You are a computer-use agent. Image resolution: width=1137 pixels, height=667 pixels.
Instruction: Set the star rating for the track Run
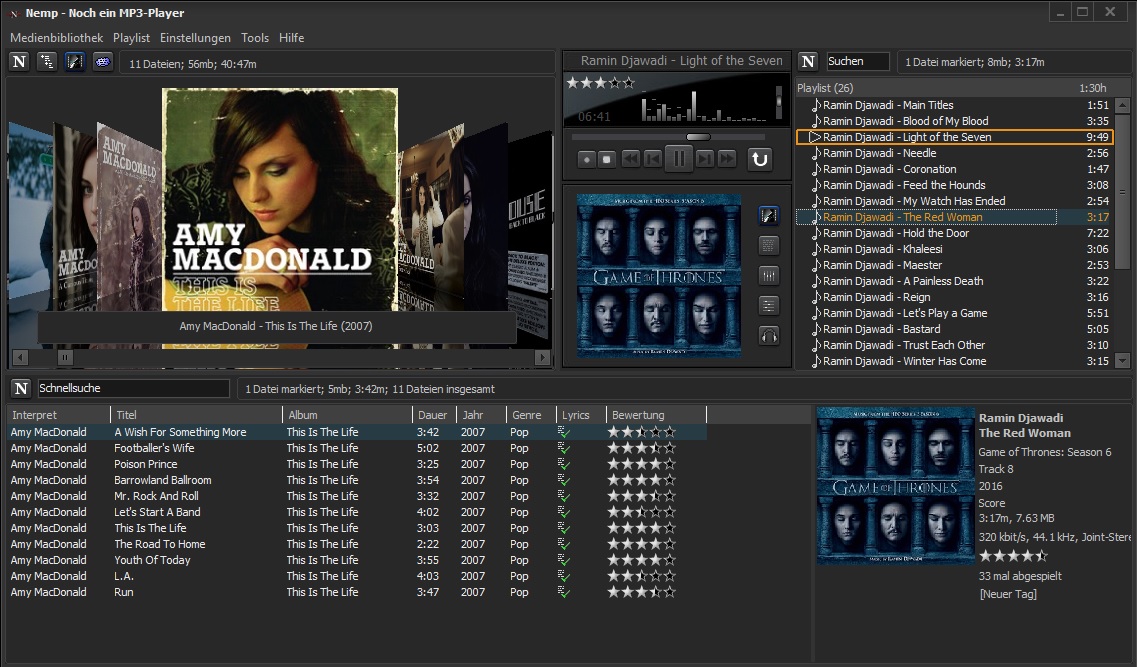641,592
